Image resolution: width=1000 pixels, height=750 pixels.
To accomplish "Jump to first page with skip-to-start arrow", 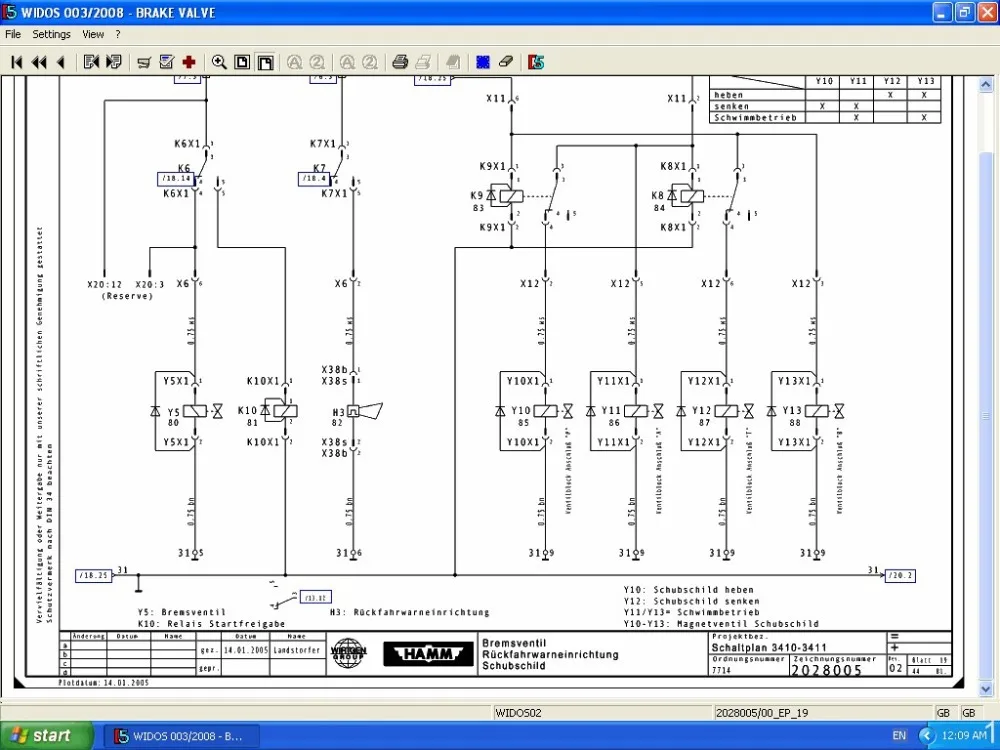I will click(17, 62).
